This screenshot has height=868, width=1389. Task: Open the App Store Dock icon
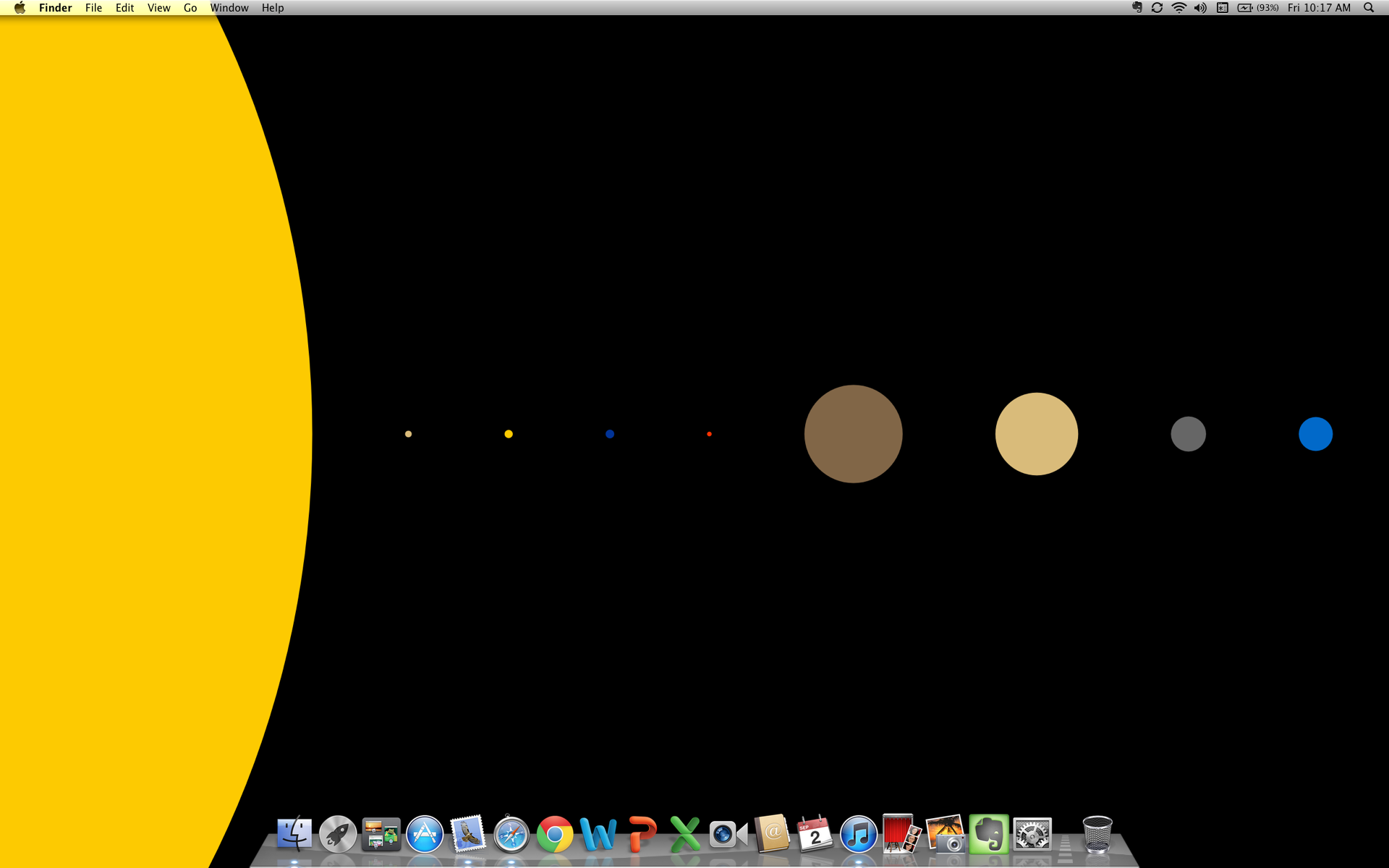(425, 834)
